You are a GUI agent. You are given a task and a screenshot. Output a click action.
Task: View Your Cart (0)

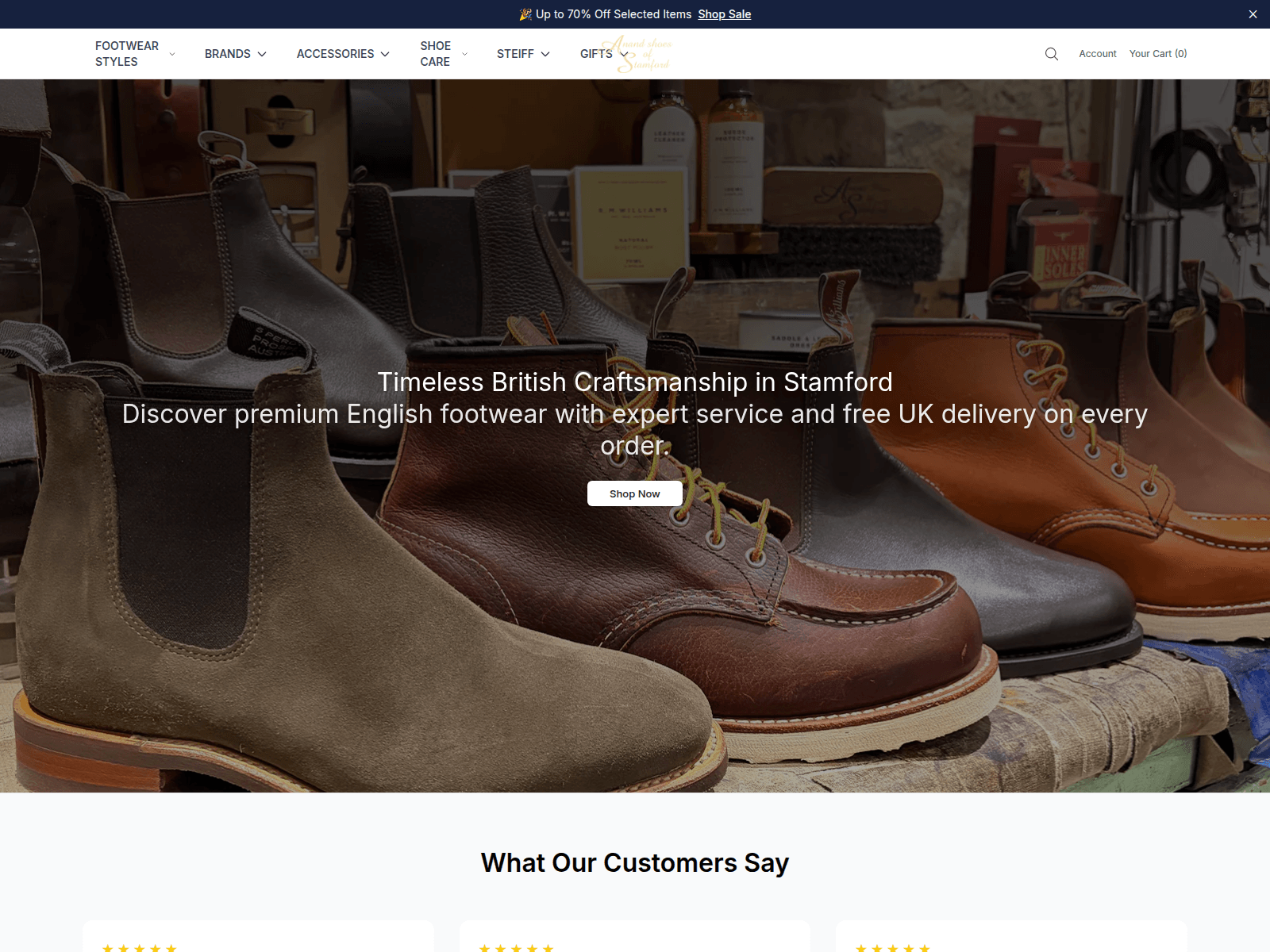point(1158,54)
